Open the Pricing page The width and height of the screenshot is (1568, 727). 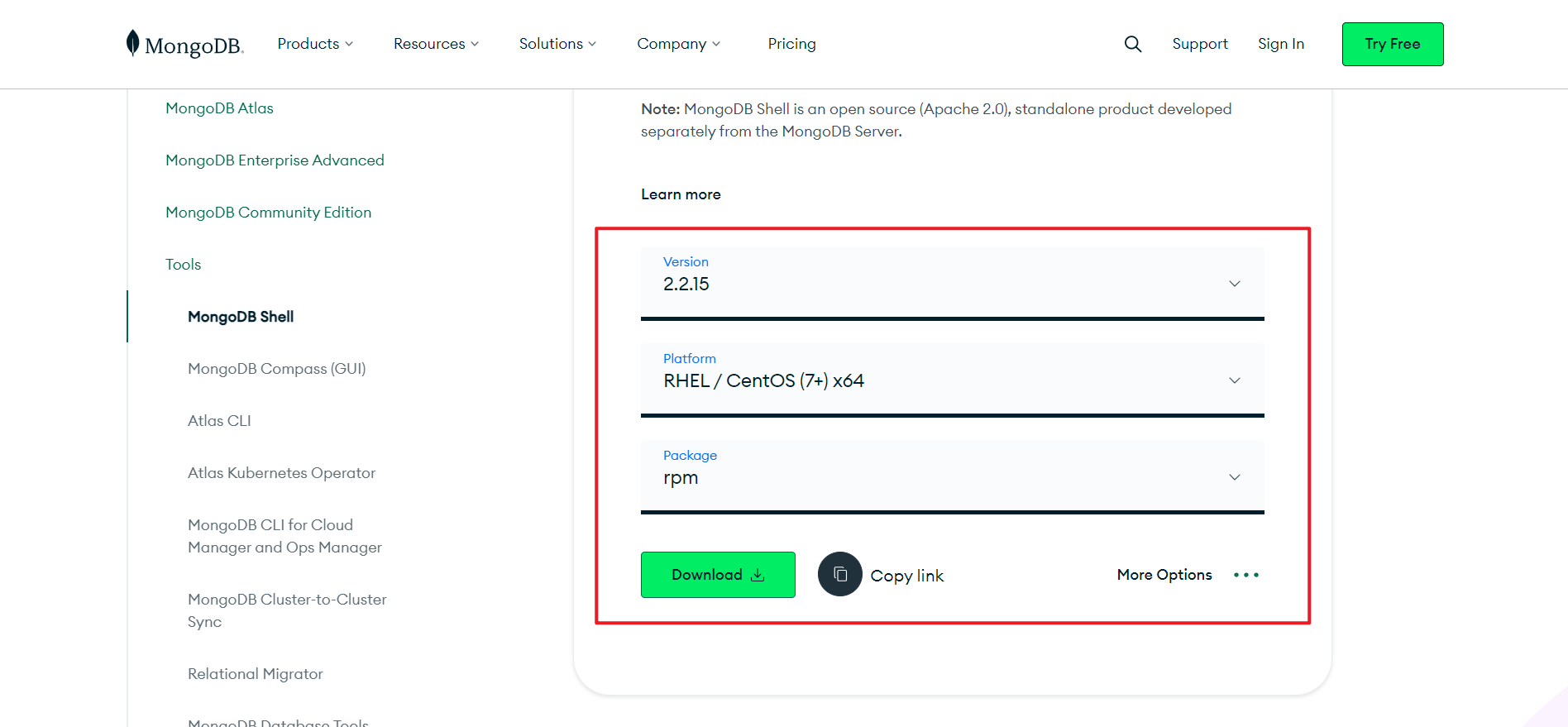click(791, 44)
